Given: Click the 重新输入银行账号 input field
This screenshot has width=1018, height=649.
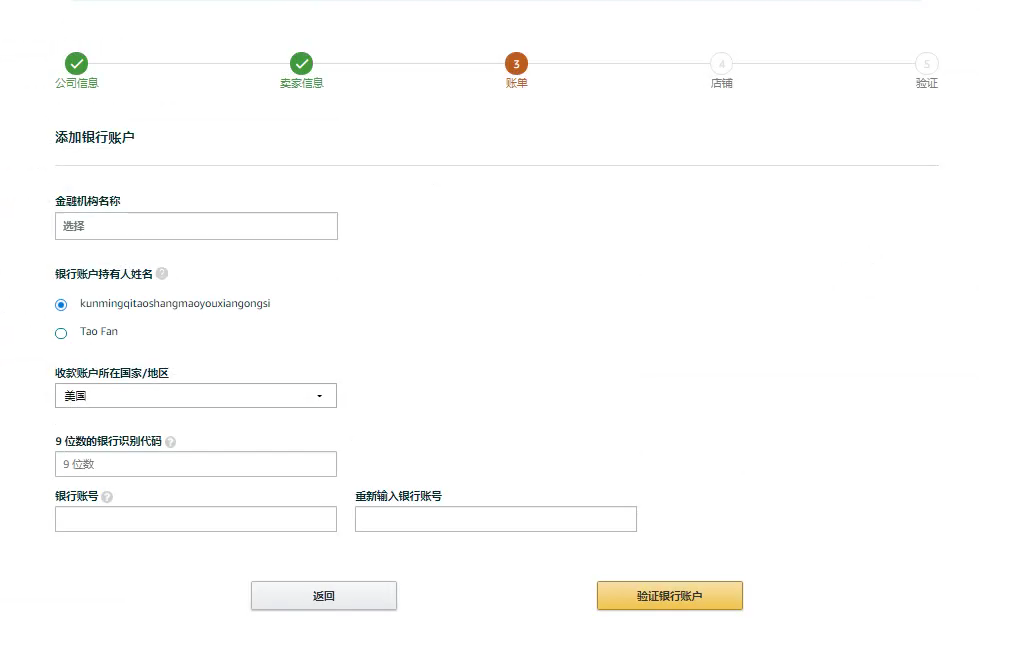Looking at the screenshot, I should [x=495, y=519].
